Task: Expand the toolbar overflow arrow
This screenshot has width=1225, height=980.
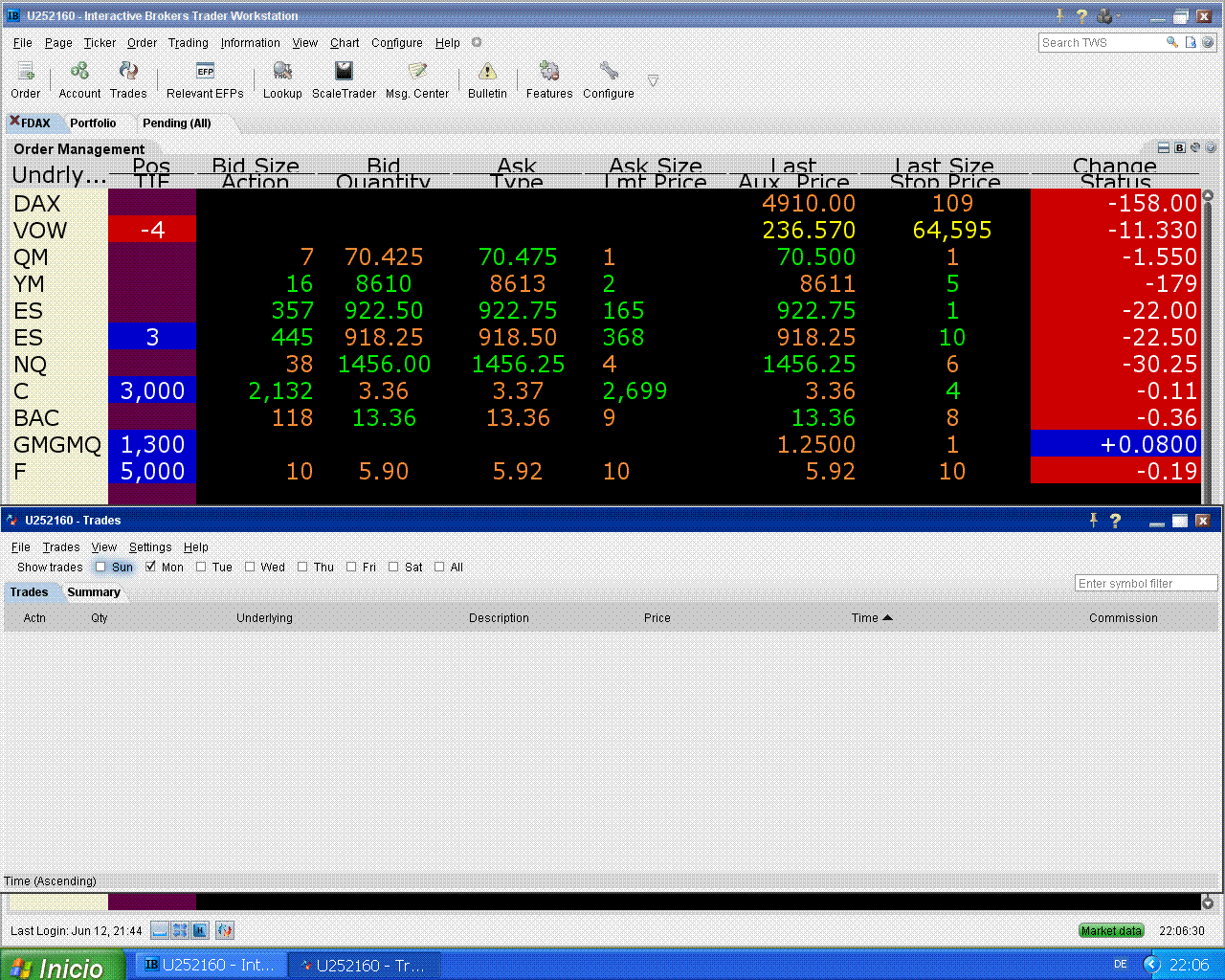Action: (653, 80)
